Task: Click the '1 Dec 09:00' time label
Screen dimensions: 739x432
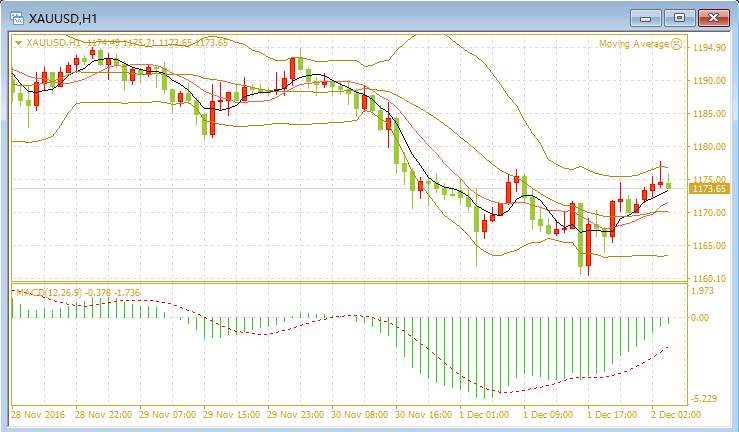Action: pos(548,415)
